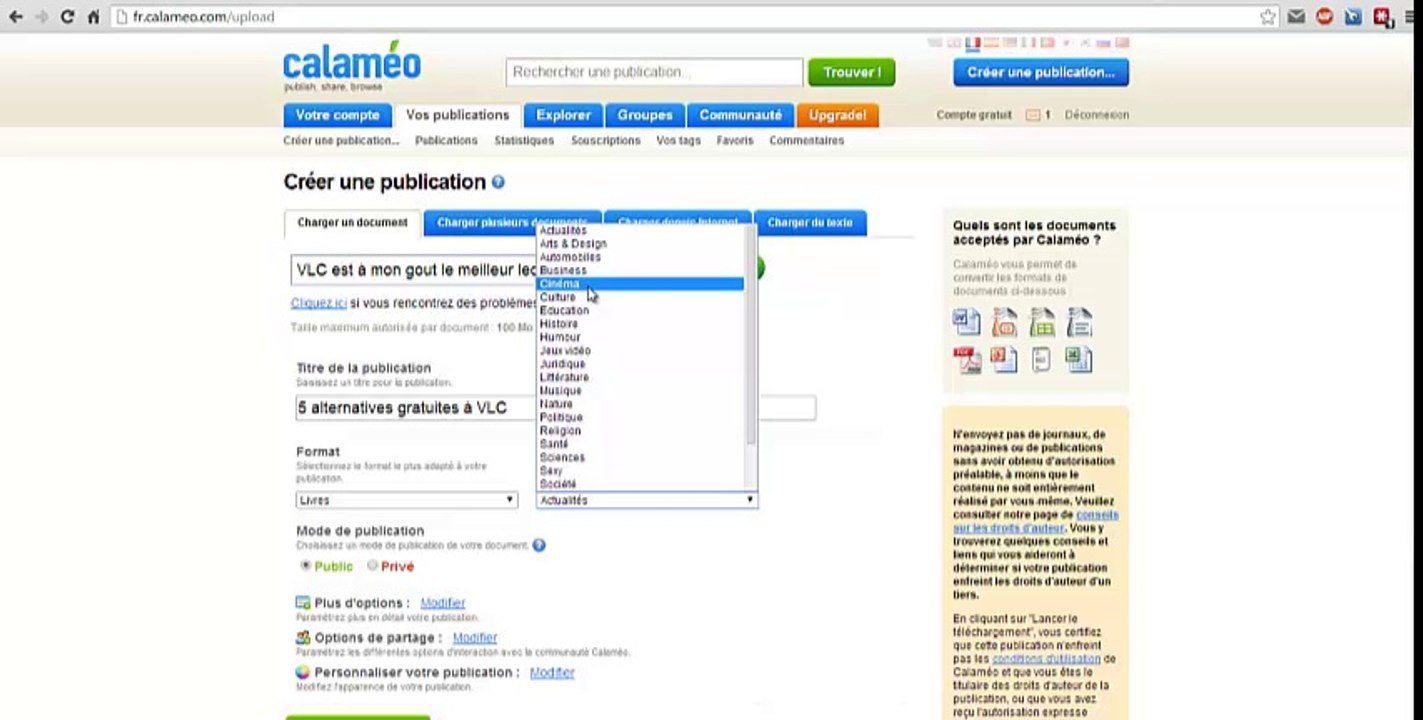Choose Cinéma in the category list
Image resolution: width=1423 pixels, height=720 pixels.
coord(640,284)
